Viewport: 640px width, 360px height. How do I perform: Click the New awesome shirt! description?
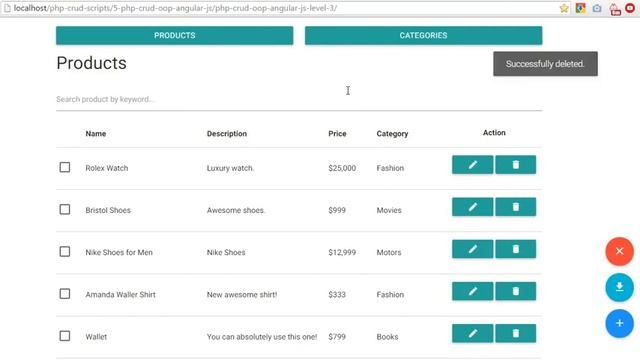pos(242,295)
